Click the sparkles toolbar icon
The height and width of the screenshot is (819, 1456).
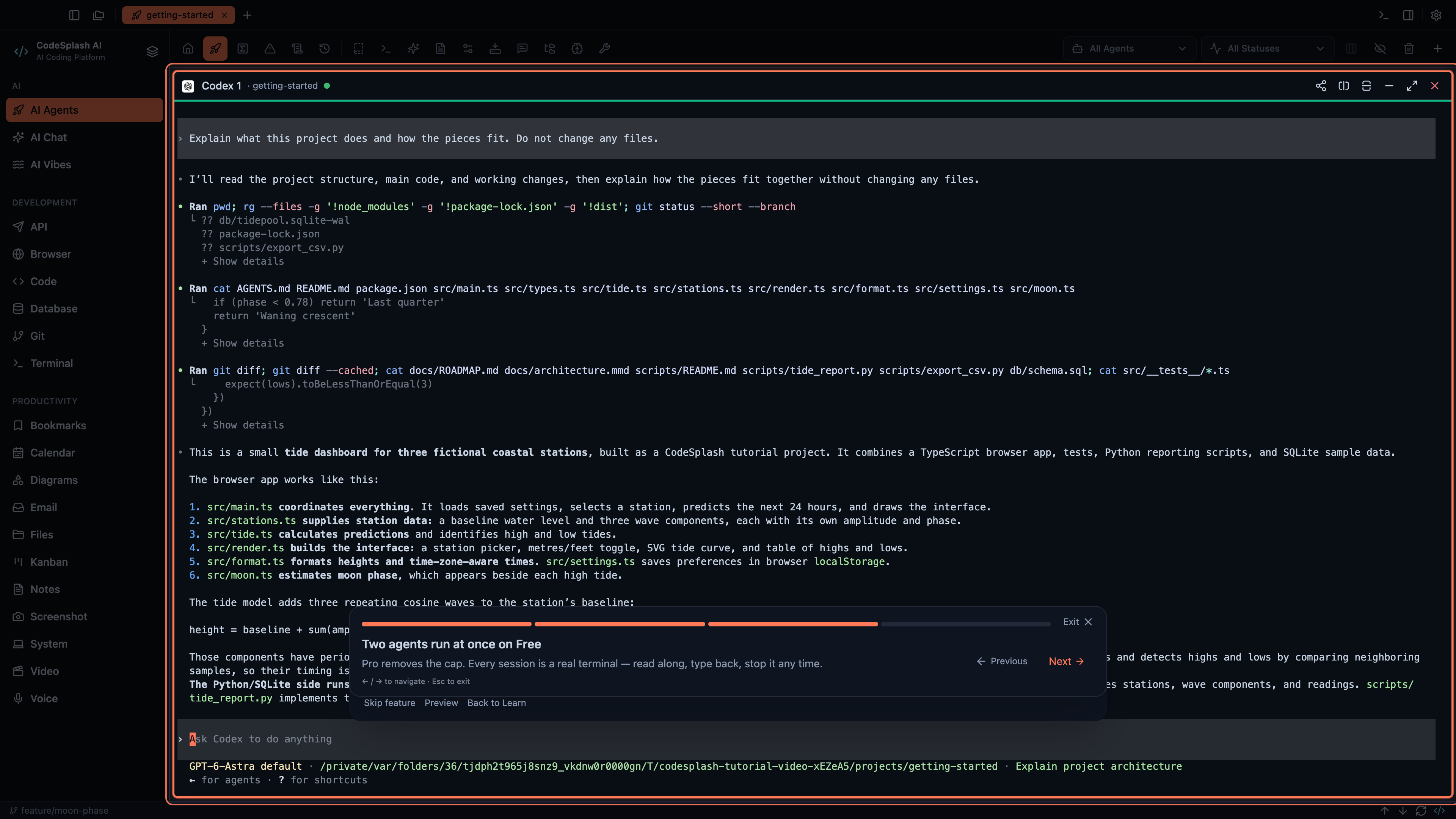(413, 49)
